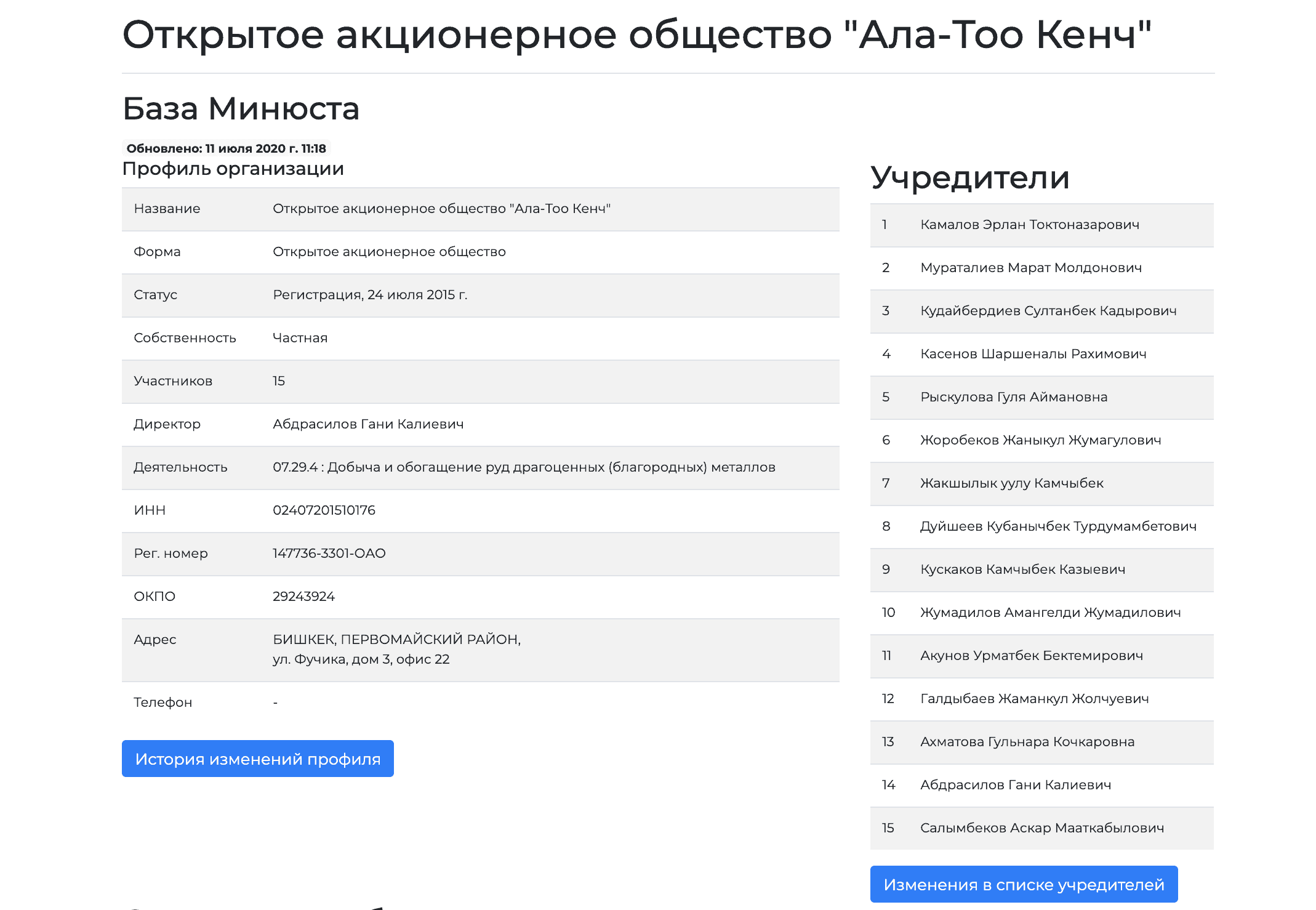Viewport: 1316px width, 910px height.
Task: Select founder Камалов Эрлан Токтоназарович
Action: pos(1029,225)
